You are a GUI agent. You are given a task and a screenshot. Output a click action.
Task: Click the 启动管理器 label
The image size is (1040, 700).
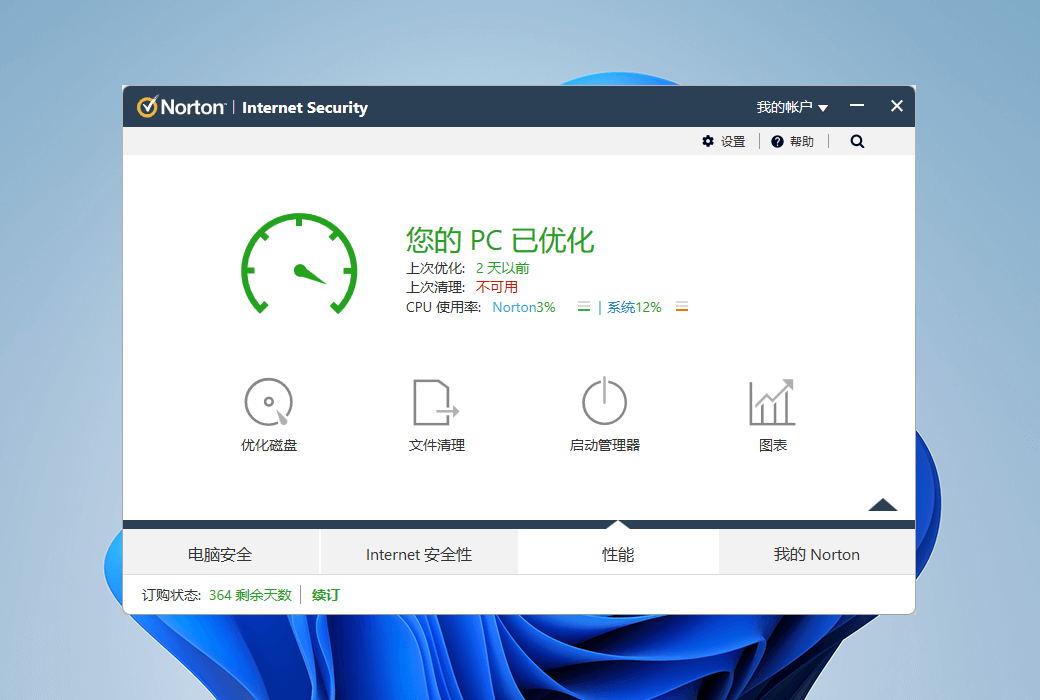(604, 445)
